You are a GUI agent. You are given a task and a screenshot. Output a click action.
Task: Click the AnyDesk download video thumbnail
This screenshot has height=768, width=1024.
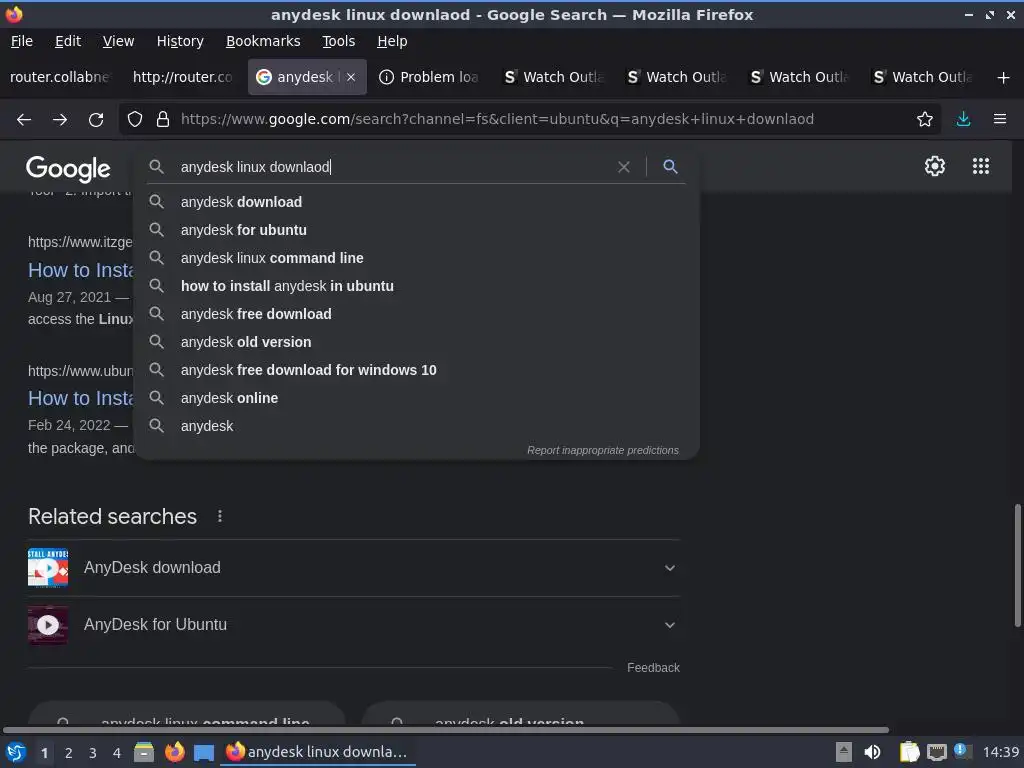click(x=48, y=568)
